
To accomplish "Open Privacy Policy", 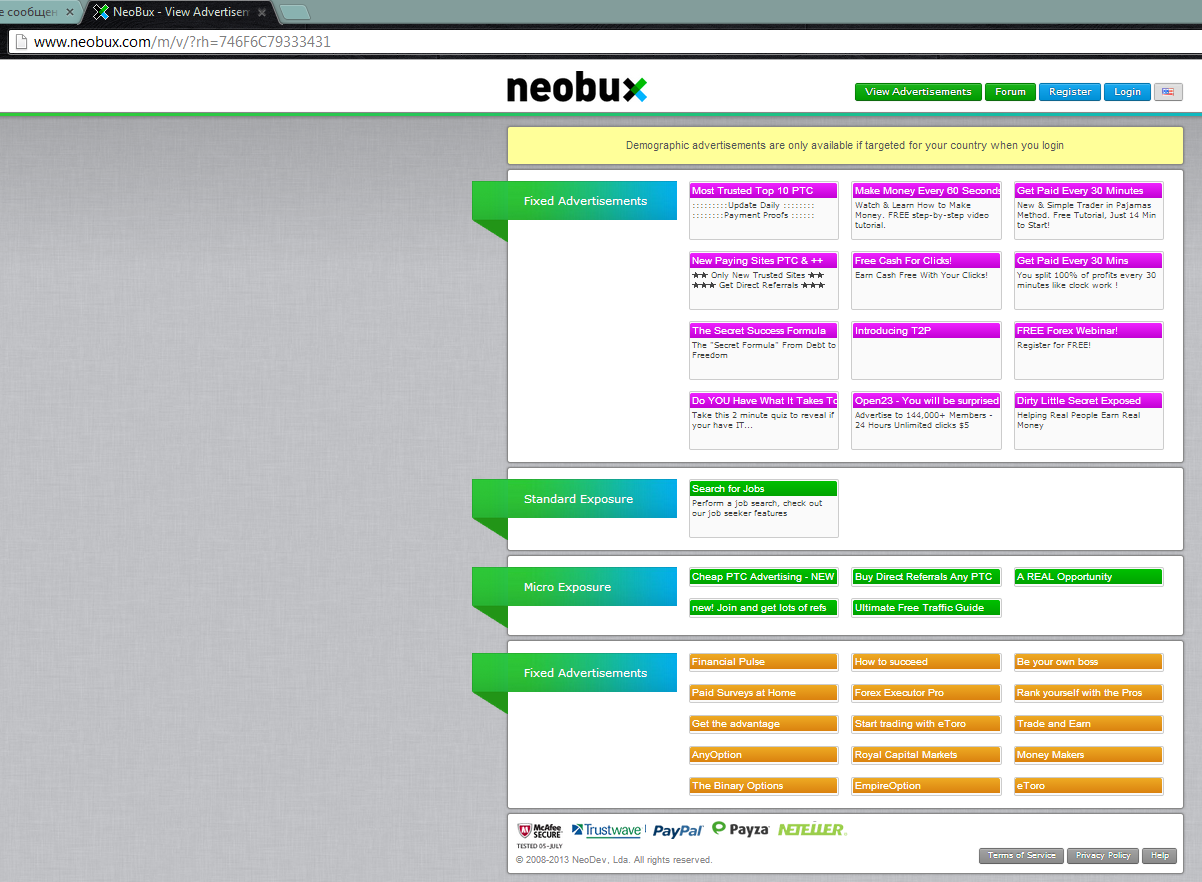I will [1103, 856].
